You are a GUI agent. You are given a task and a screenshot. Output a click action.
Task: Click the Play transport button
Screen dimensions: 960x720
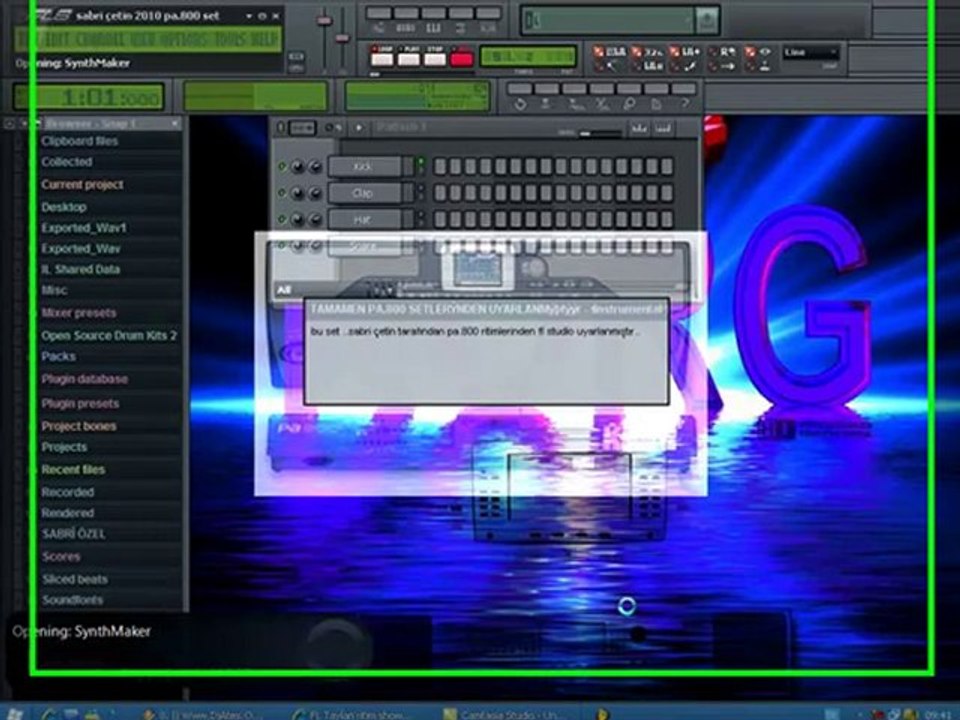[408, 59]
